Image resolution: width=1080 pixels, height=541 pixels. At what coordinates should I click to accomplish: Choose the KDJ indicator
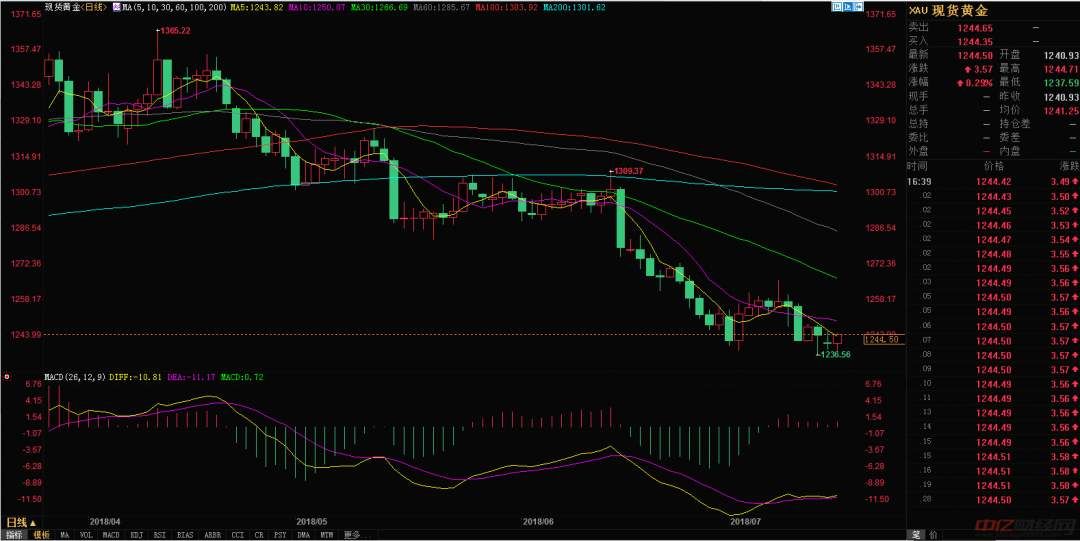136,535
